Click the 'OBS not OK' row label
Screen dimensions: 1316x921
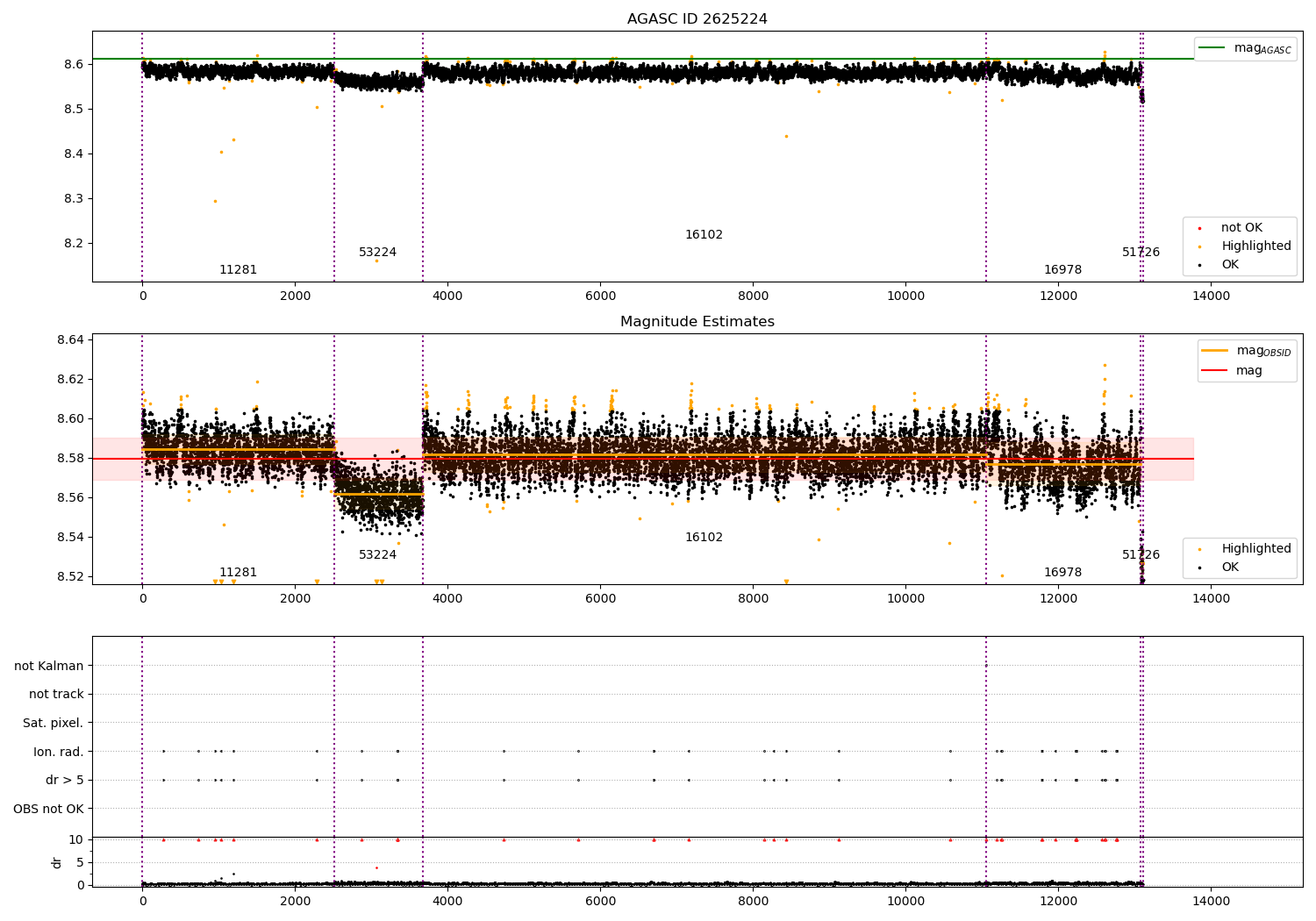pos(49,809)
